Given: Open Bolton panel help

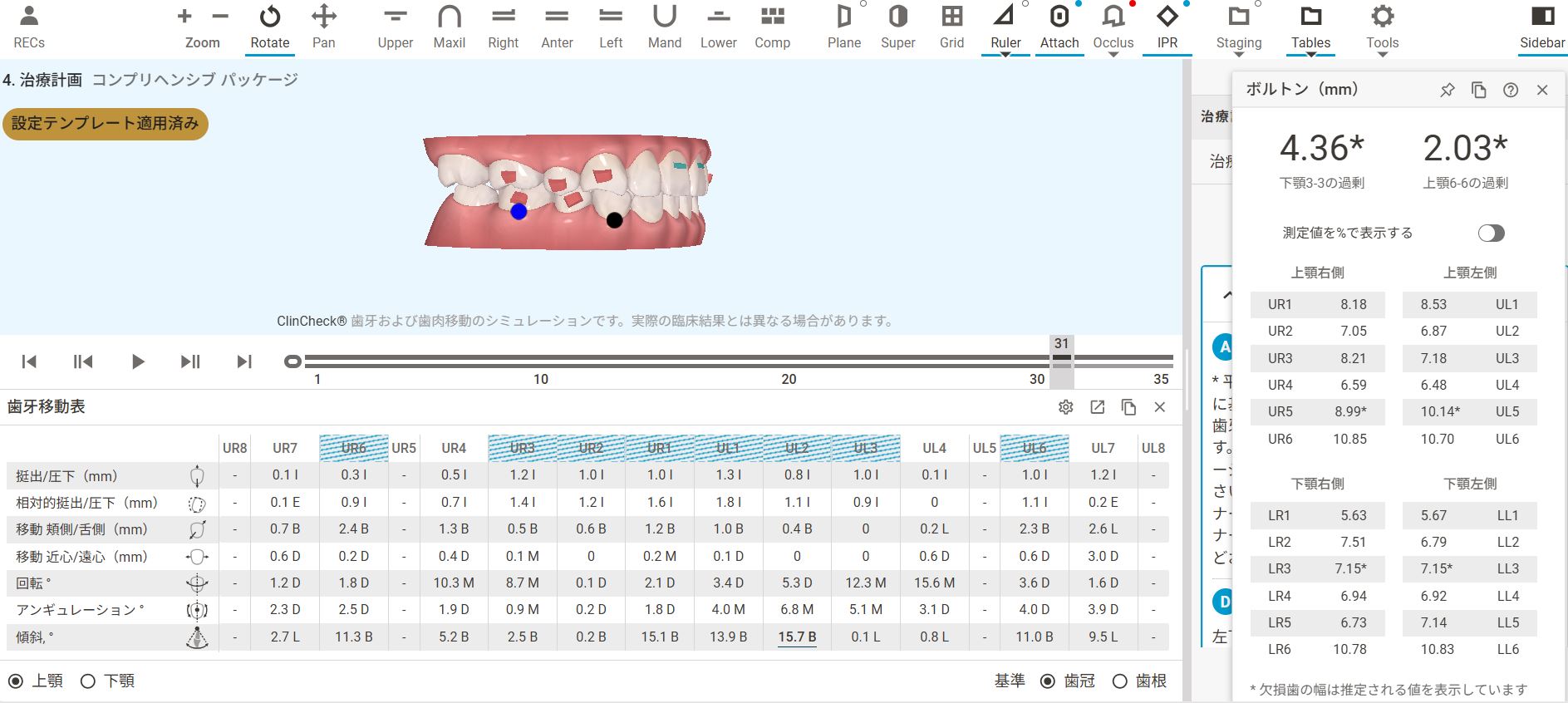Looking at the screenshot, I should coord(1511,91).
